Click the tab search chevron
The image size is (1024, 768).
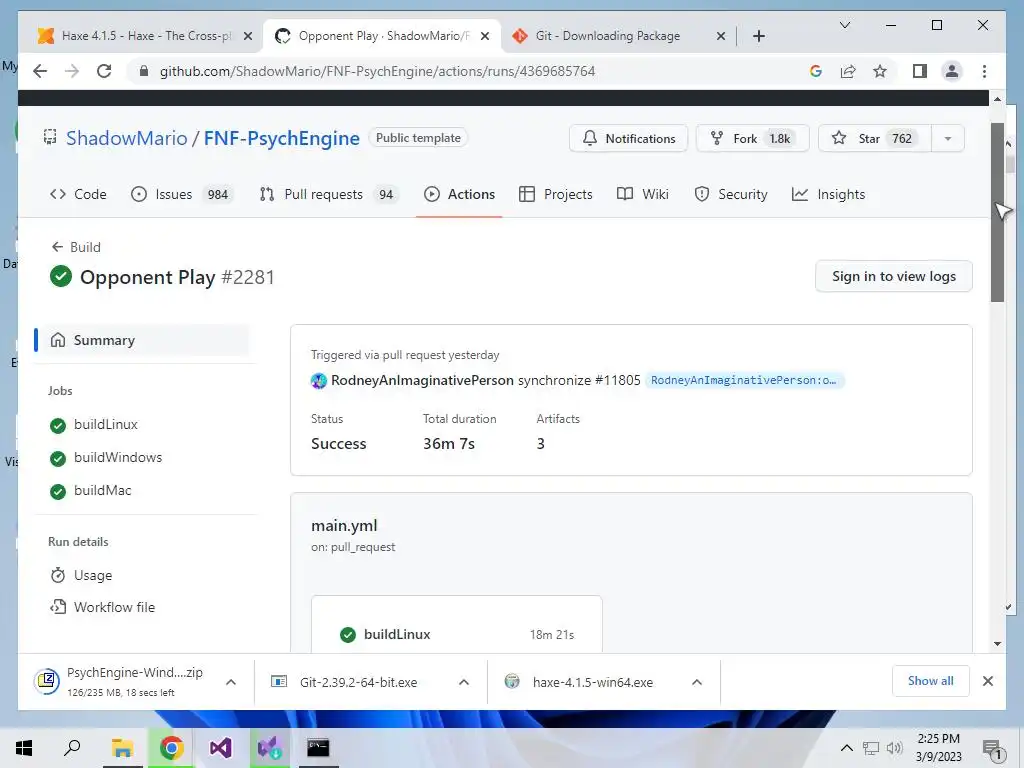(844, 25)
